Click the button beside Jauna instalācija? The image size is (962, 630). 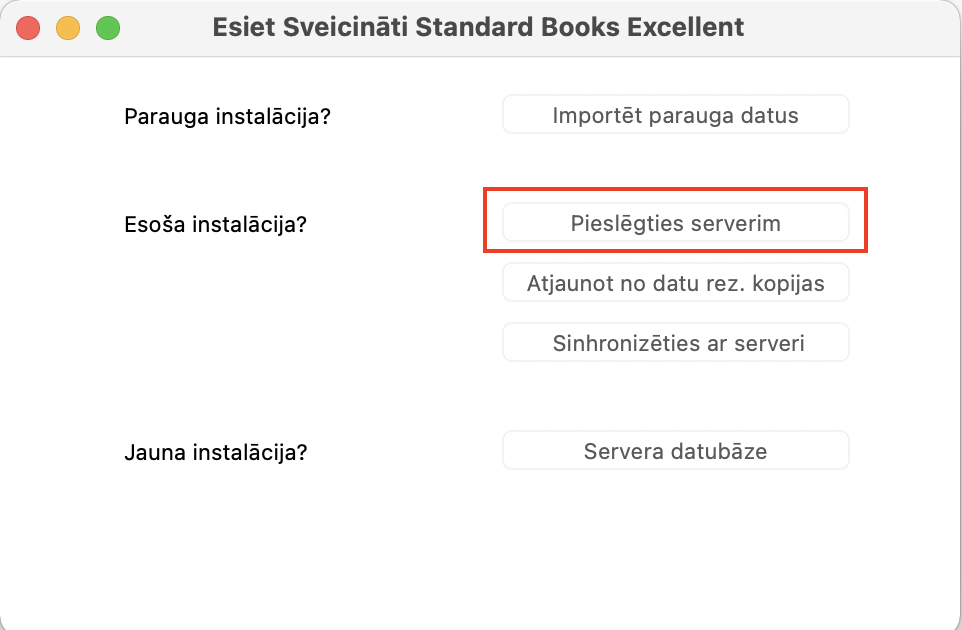[675, 451]
